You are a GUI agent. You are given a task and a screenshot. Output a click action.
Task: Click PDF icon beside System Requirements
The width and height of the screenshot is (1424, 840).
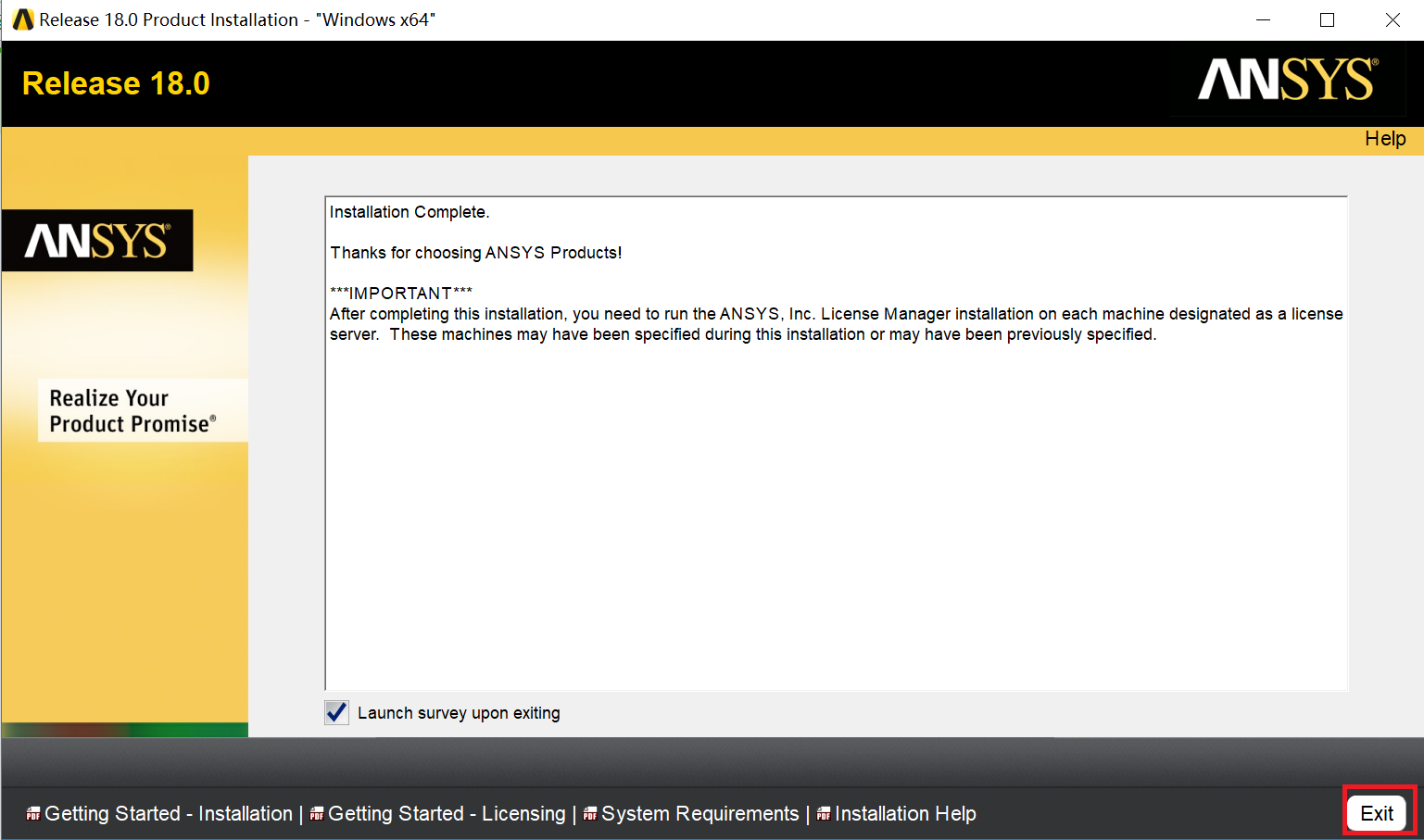tap(590, 814)
